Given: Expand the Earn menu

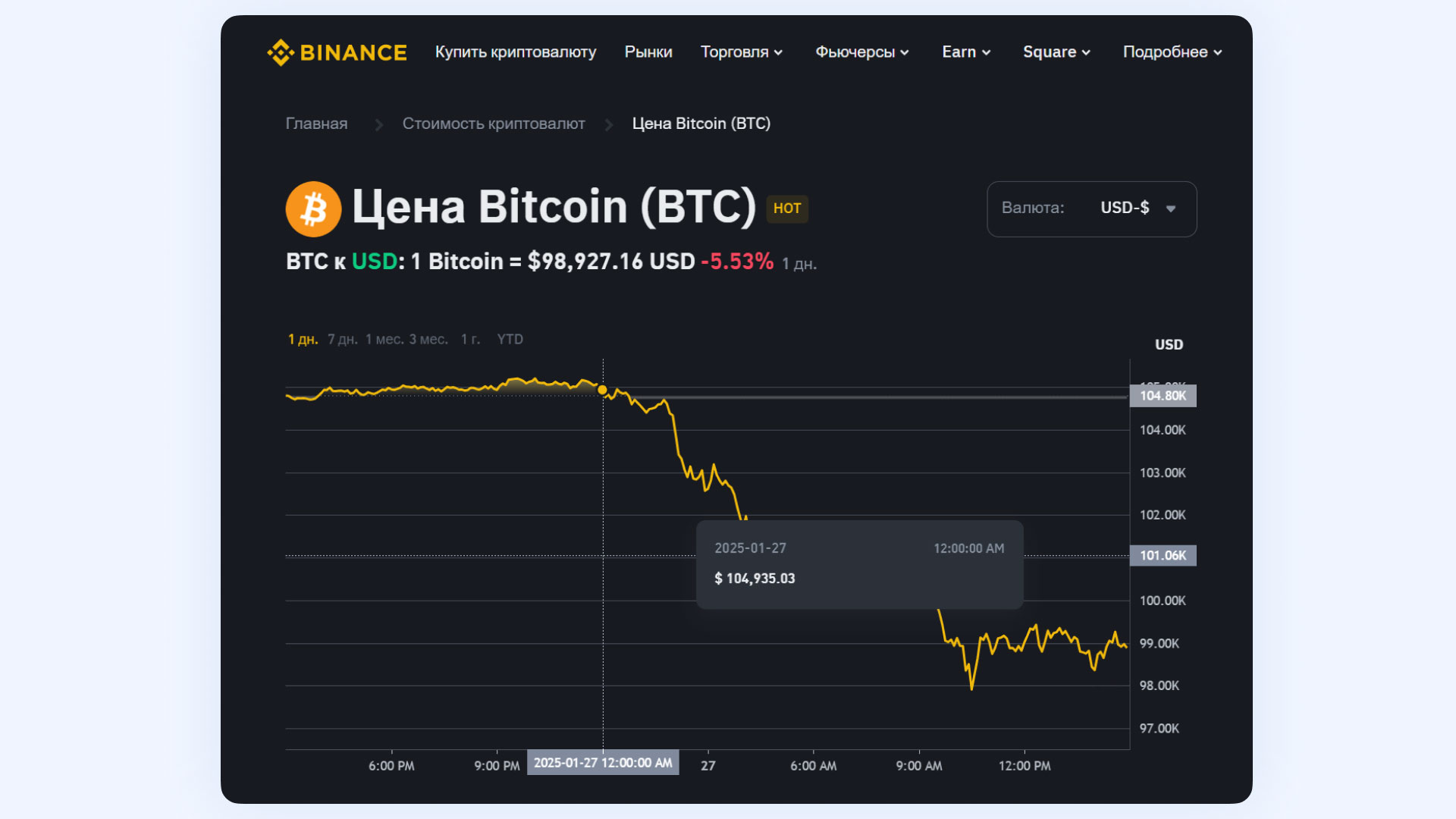Looking at the screenshot, I should coord(966,52).
